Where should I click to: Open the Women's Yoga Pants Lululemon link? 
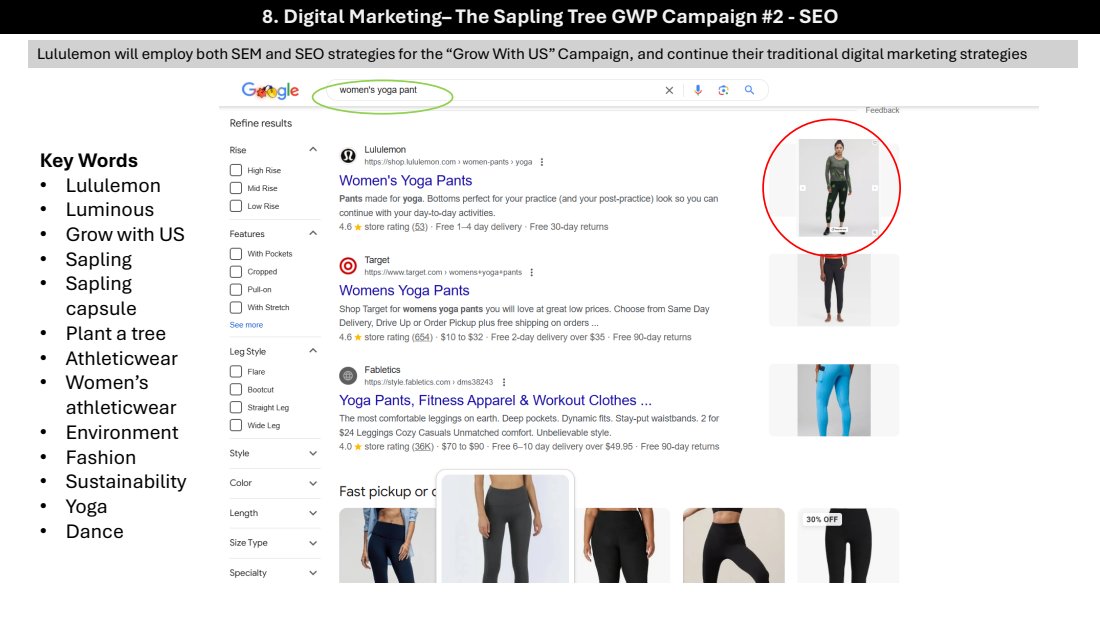[x=405, y=181]
